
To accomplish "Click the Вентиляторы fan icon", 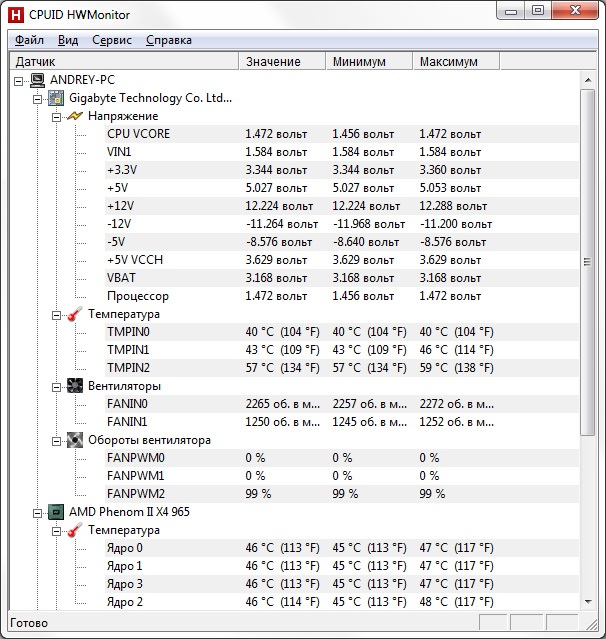I will (75, 386).
